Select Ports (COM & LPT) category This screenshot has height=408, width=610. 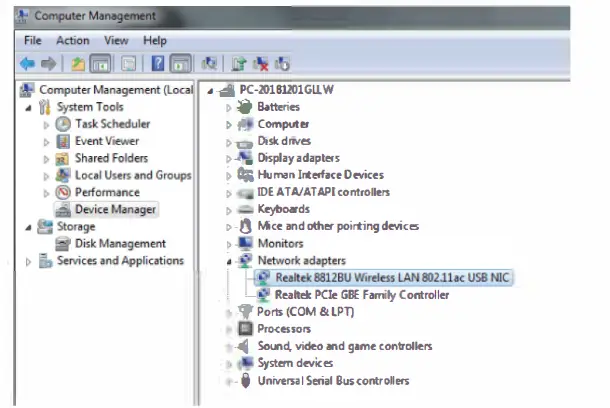coord(305,312)
